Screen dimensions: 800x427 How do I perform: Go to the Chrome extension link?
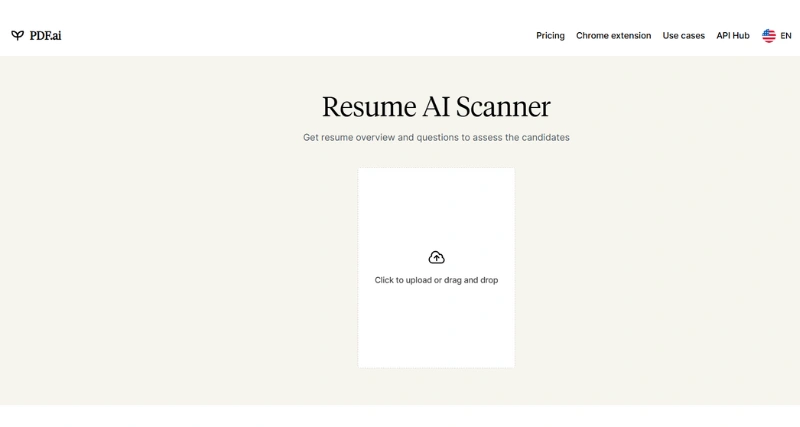pyautogui.click(x=613, y=35)
